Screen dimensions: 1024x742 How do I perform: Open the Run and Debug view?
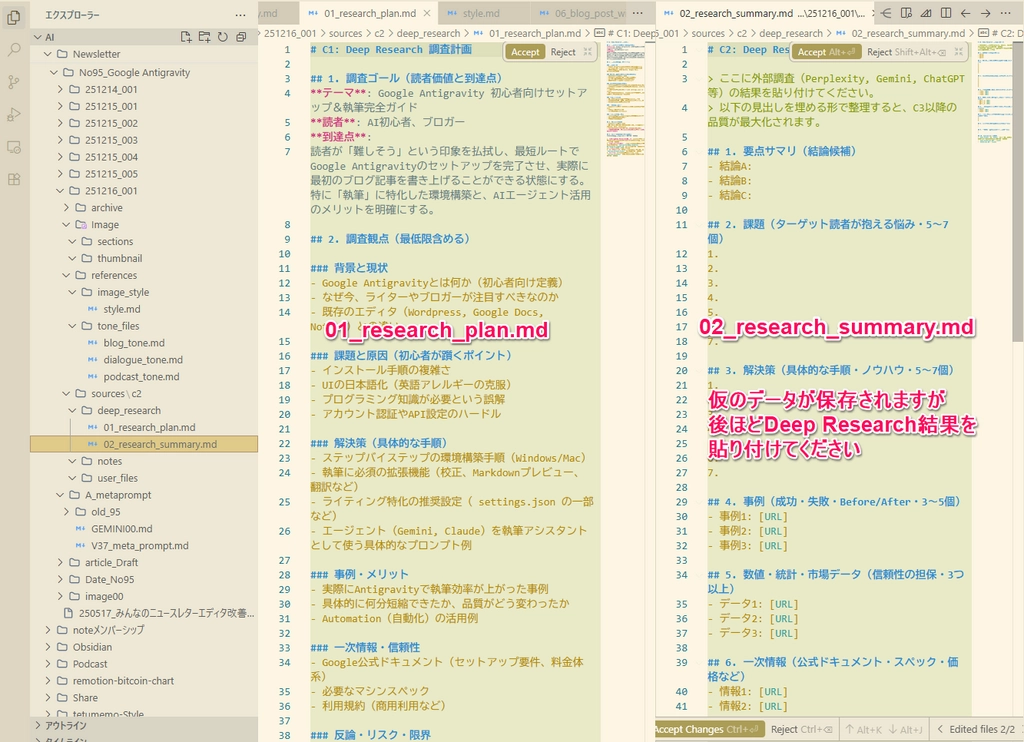coord(14,115)
